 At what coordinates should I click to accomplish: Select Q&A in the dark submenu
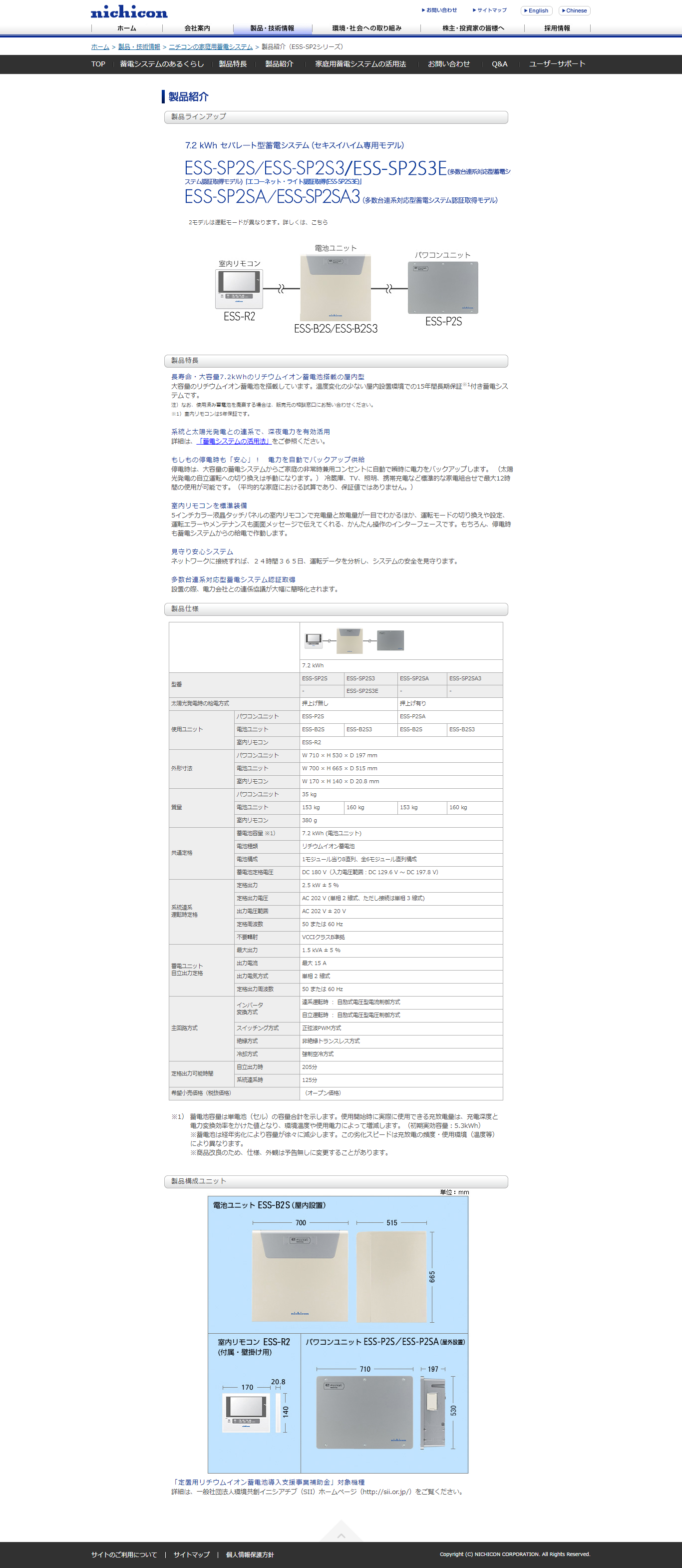click(499, 64)
